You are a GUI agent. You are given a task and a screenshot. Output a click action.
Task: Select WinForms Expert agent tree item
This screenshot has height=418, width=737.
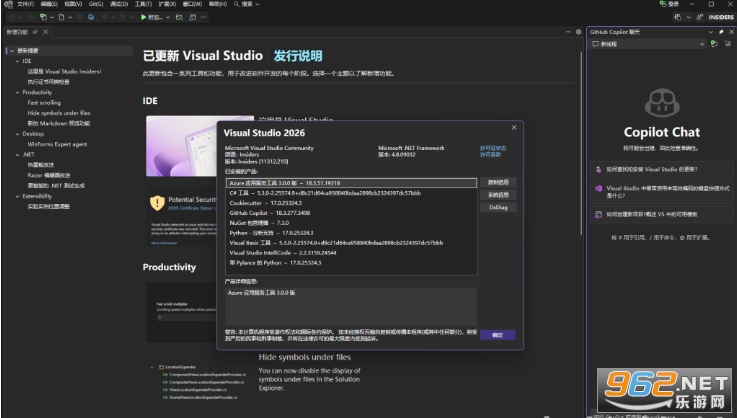tap(57, 144)
